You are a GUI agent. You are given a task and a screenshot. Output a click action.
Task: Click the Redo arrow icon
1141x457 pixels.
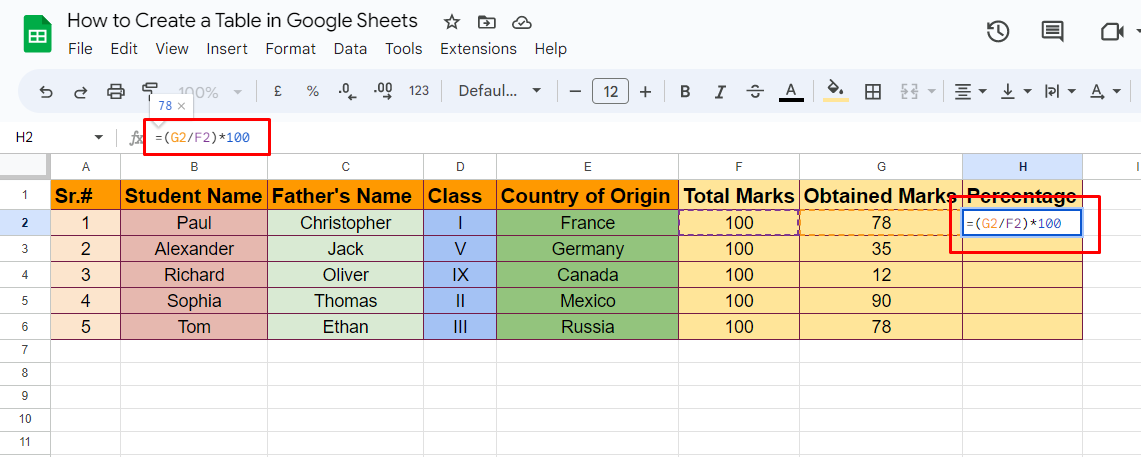click(x=81, y=92)
